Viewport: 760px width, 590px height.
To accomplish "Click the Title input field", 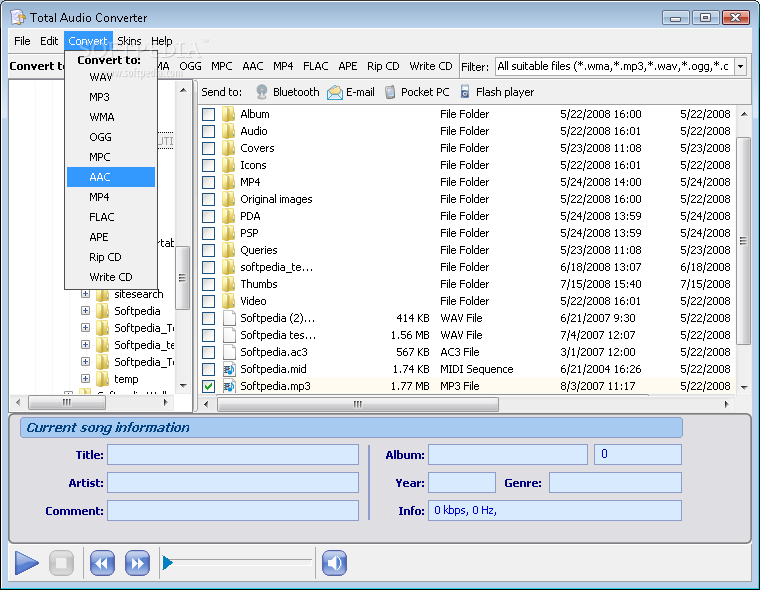I will [233, 455].
